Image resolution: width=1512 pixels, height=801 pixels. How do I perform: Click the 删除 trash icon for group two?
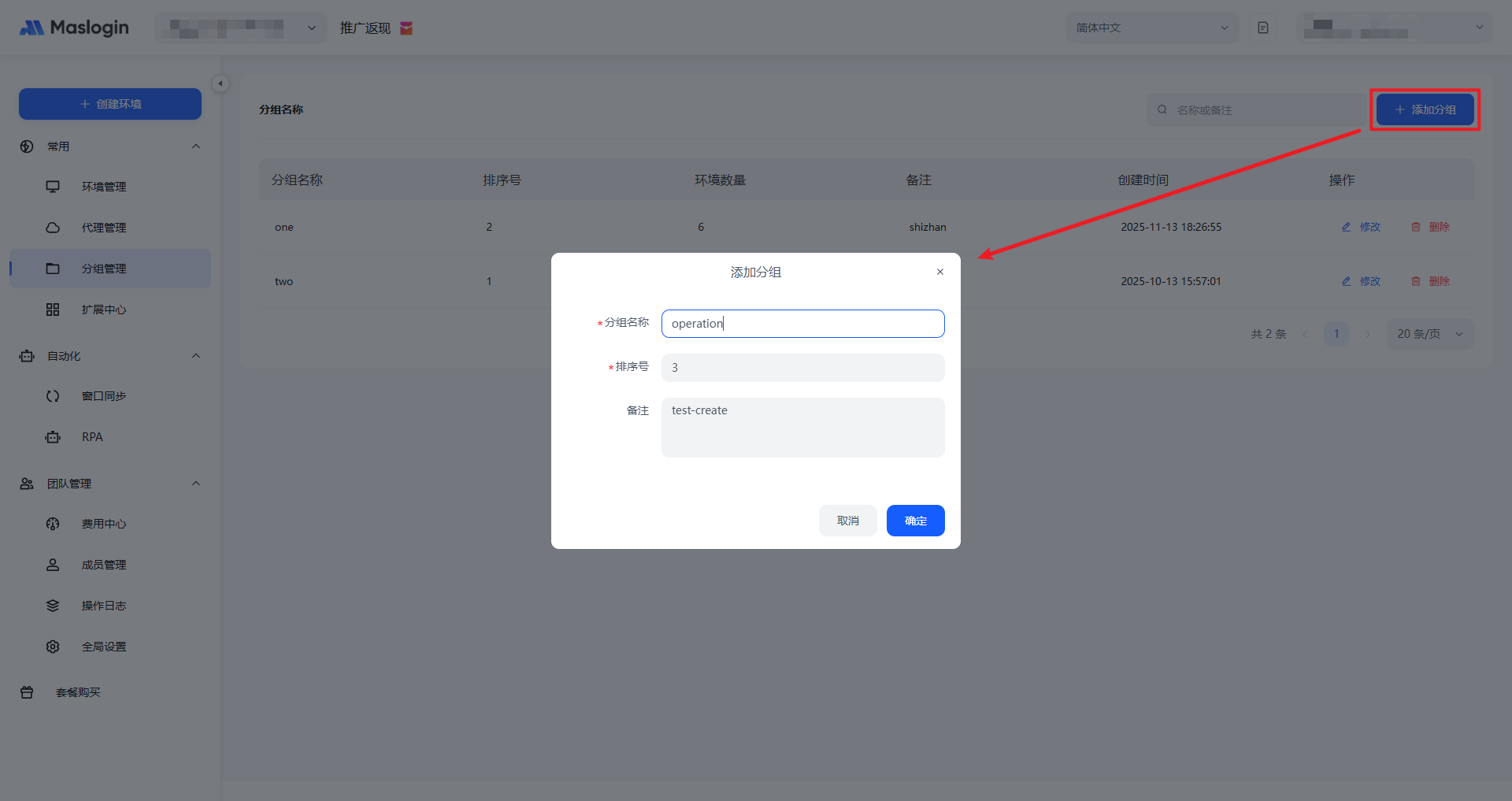(x=1416, y=281)
